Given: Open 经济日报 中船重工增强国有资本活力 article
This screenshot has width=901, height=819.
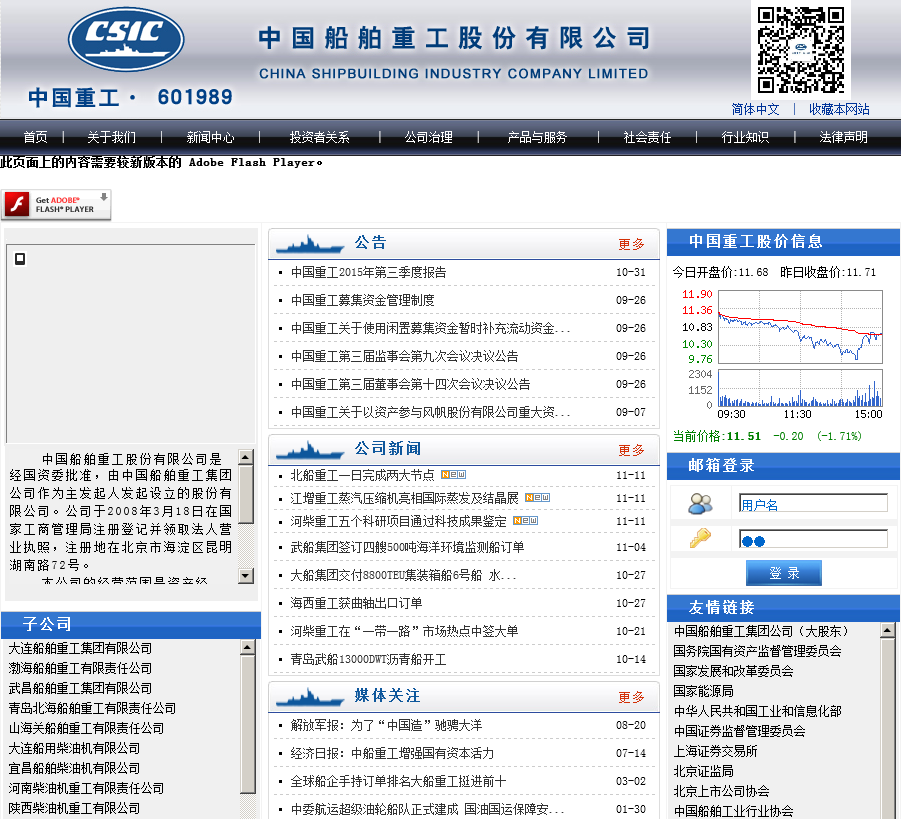Looking at the screenshot, I should coord(392,753).
